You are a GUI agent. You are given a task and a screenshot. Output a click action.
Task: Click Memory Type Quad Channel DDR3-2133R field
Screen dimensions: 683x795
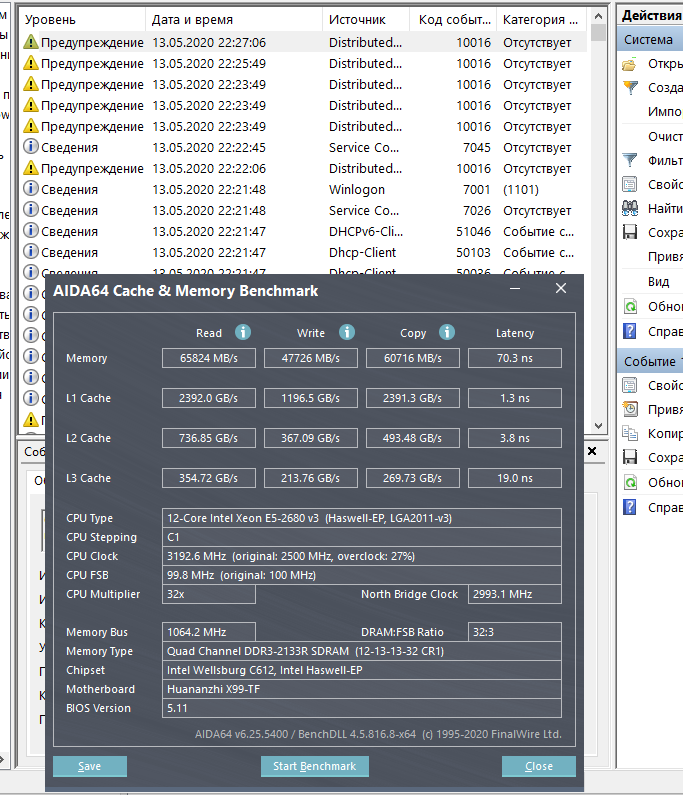click(x=362, y=651)
